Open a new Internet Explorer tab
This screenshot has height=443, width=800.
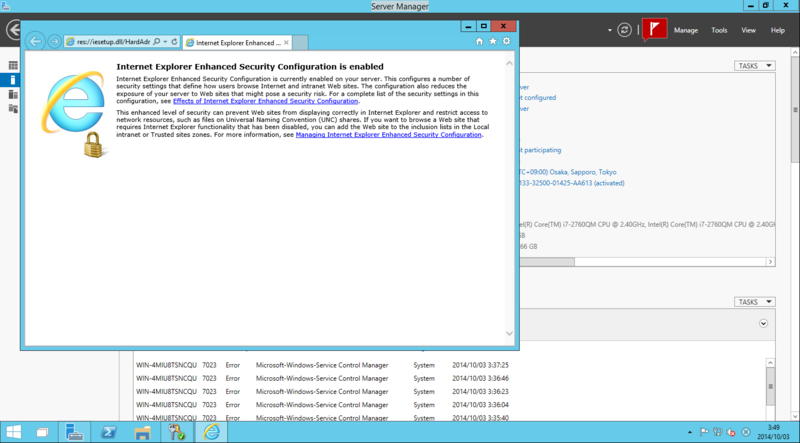click(x=301, y=42)
